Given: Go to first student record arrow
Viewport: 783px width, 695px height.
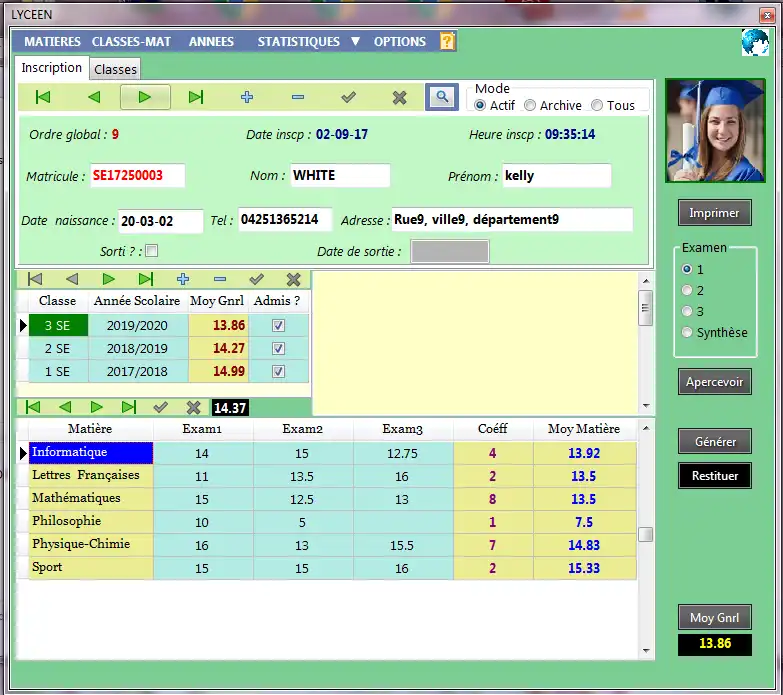Looking at the screenshot, I should pos(43,97).
